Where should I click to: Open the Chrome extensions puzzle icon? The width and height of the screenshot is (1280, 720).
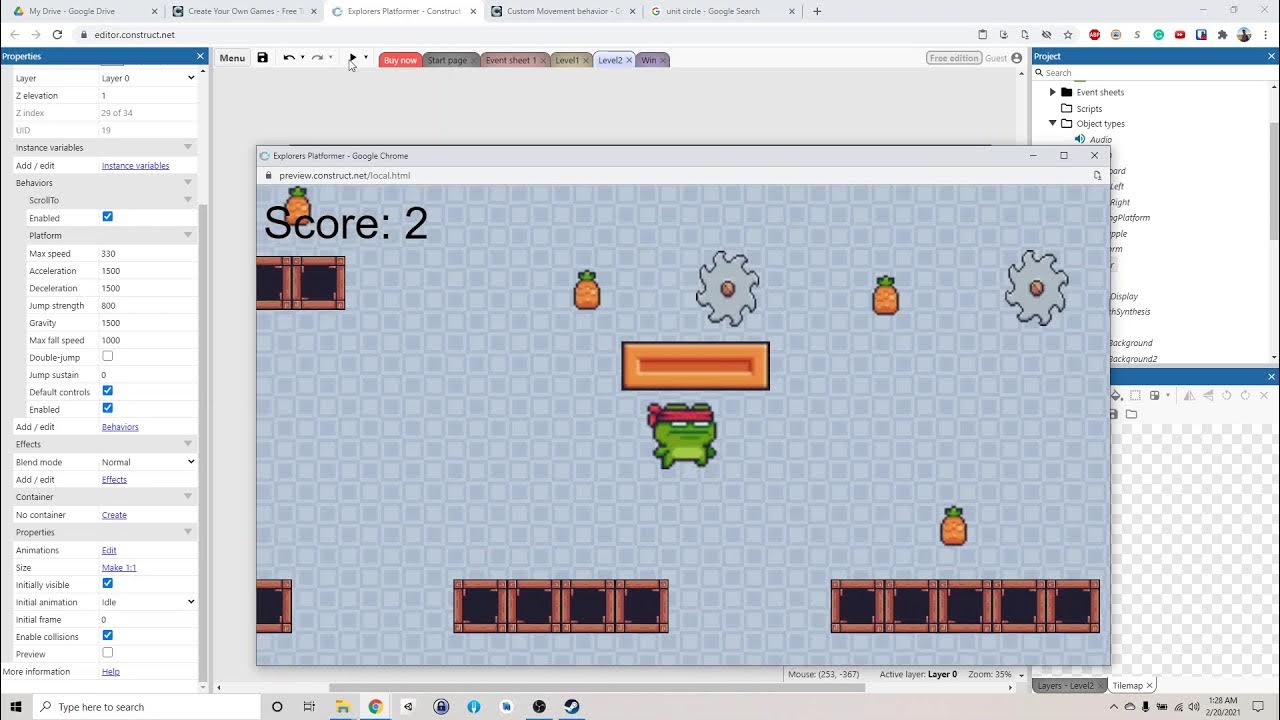[1222, 35]
